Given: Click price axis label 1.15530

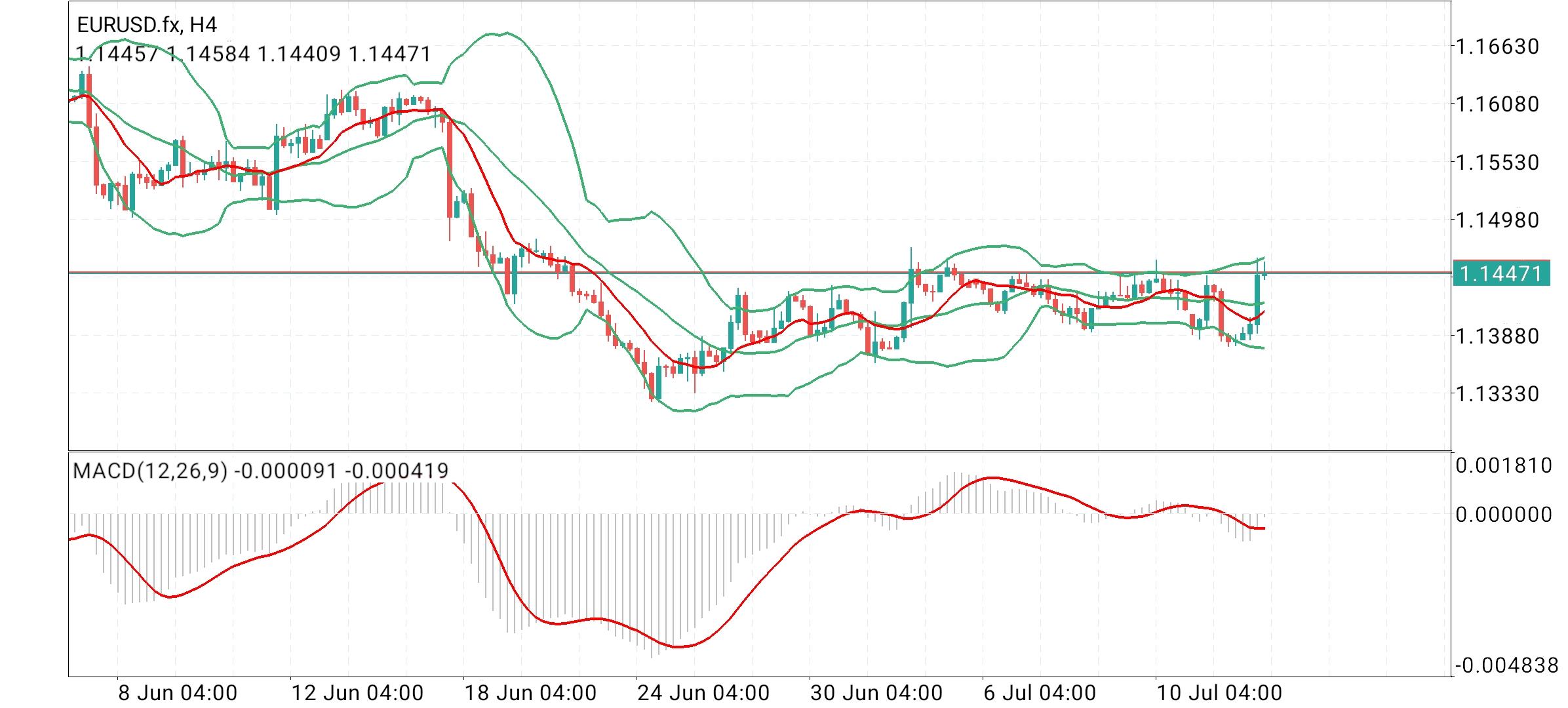Looking at the screenshot, I should pyautogui.click(x=1498, y=162).
